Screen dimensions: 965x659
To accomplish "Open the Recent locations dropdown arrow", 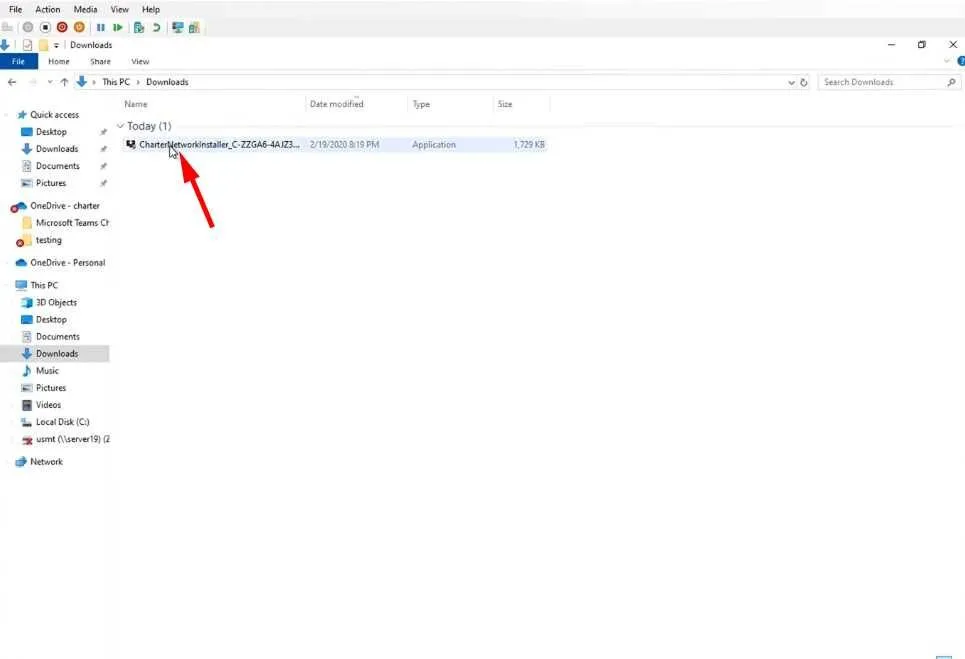I will 50,82.
